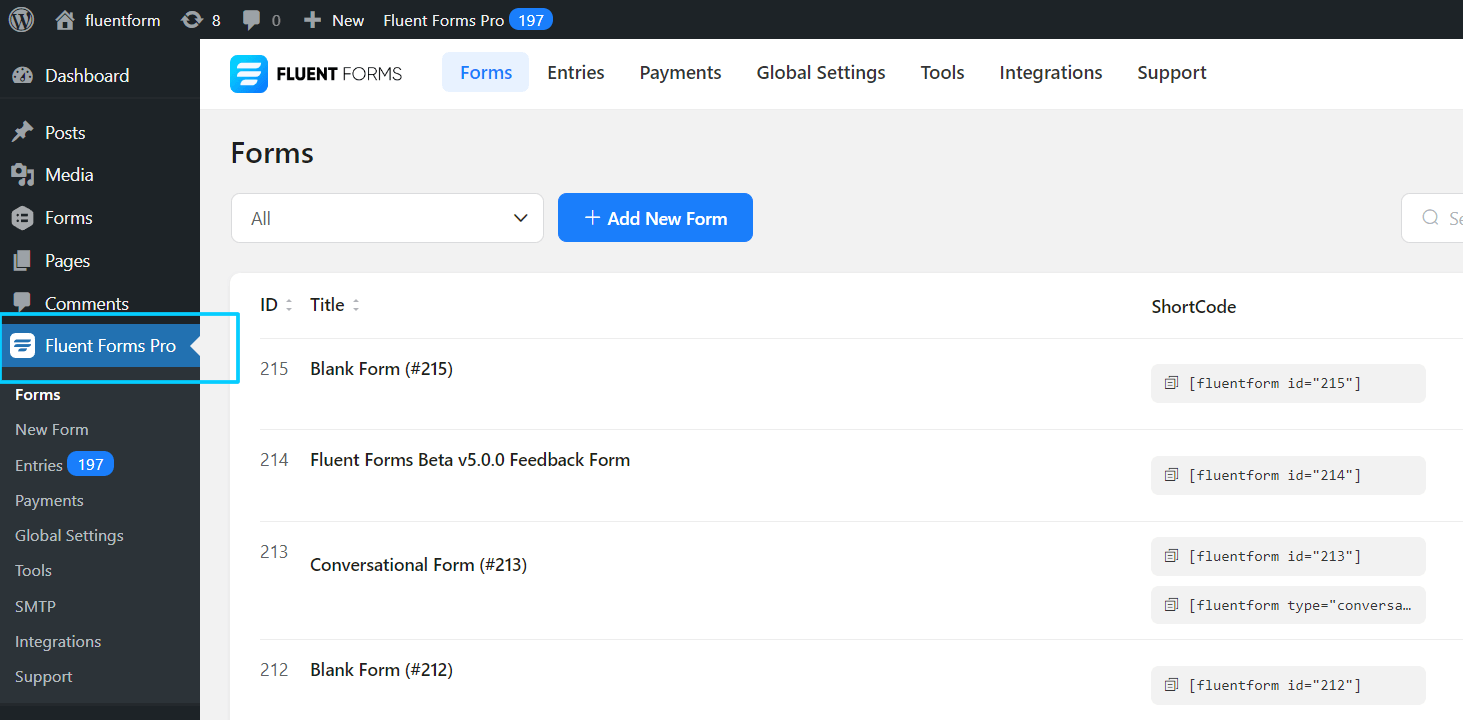This screenshot has height=720, width=1463.
Task: Open the All form filter dropdown
Action: click(387, 217)
